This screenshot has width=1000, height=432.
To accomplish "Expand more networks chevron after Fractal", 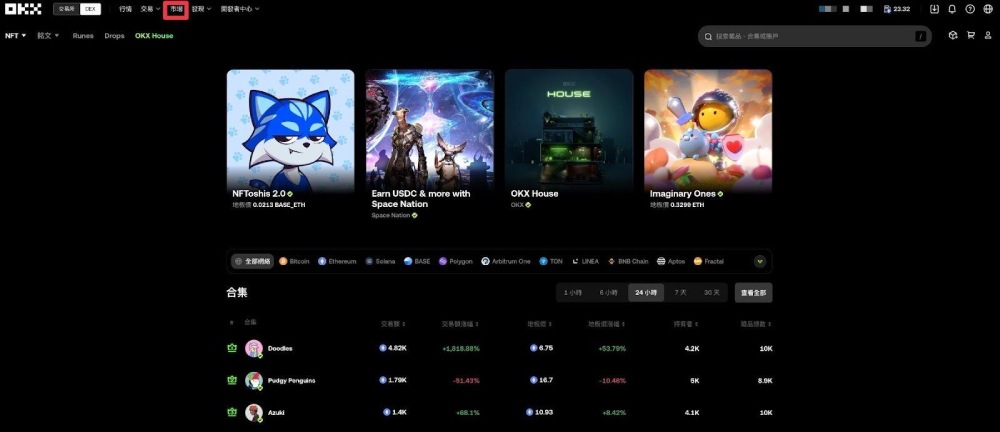I will click(760, 261).
